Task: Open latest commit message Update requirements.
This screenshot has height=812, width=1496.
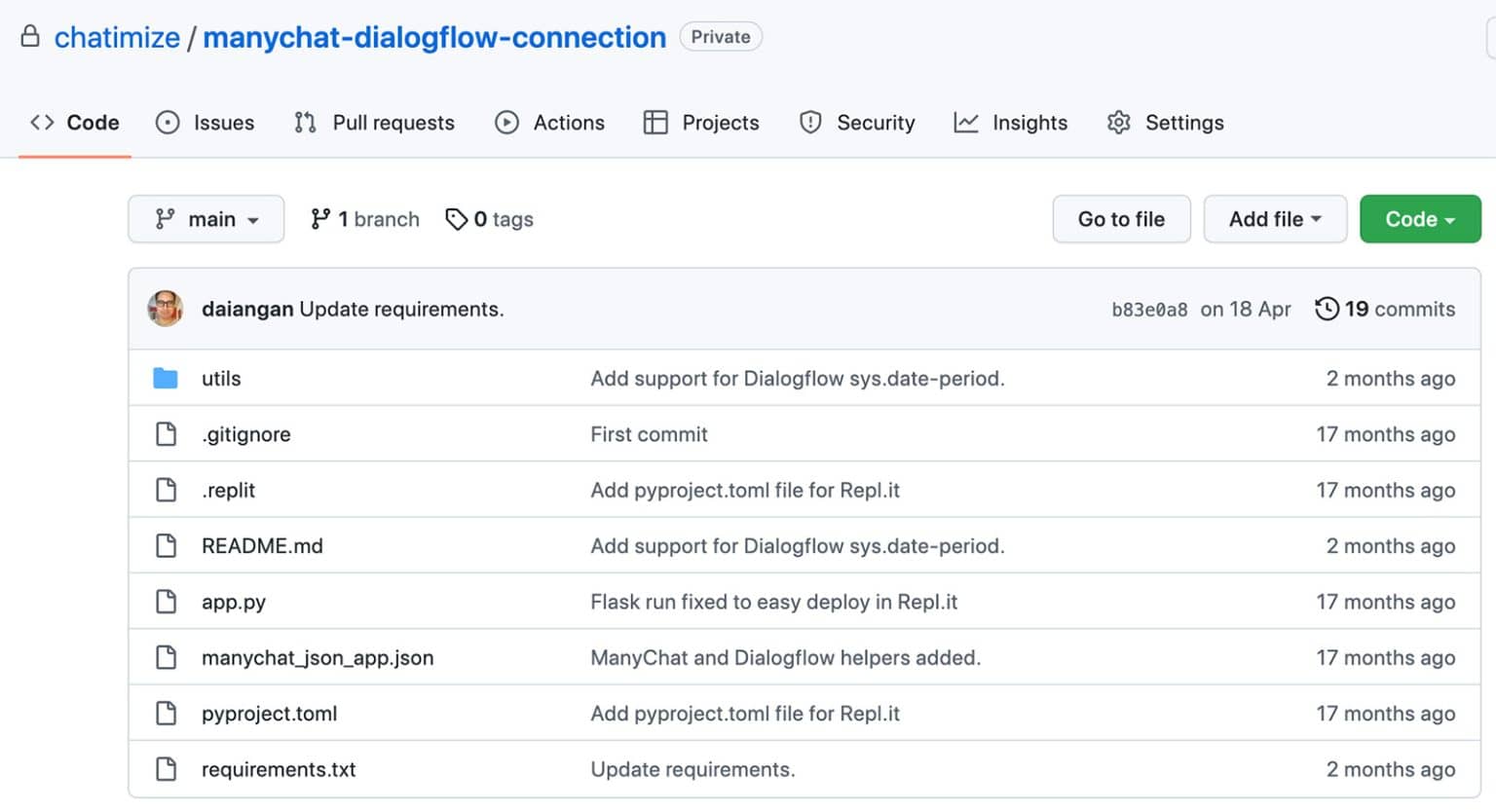Action: click(401, 310)
